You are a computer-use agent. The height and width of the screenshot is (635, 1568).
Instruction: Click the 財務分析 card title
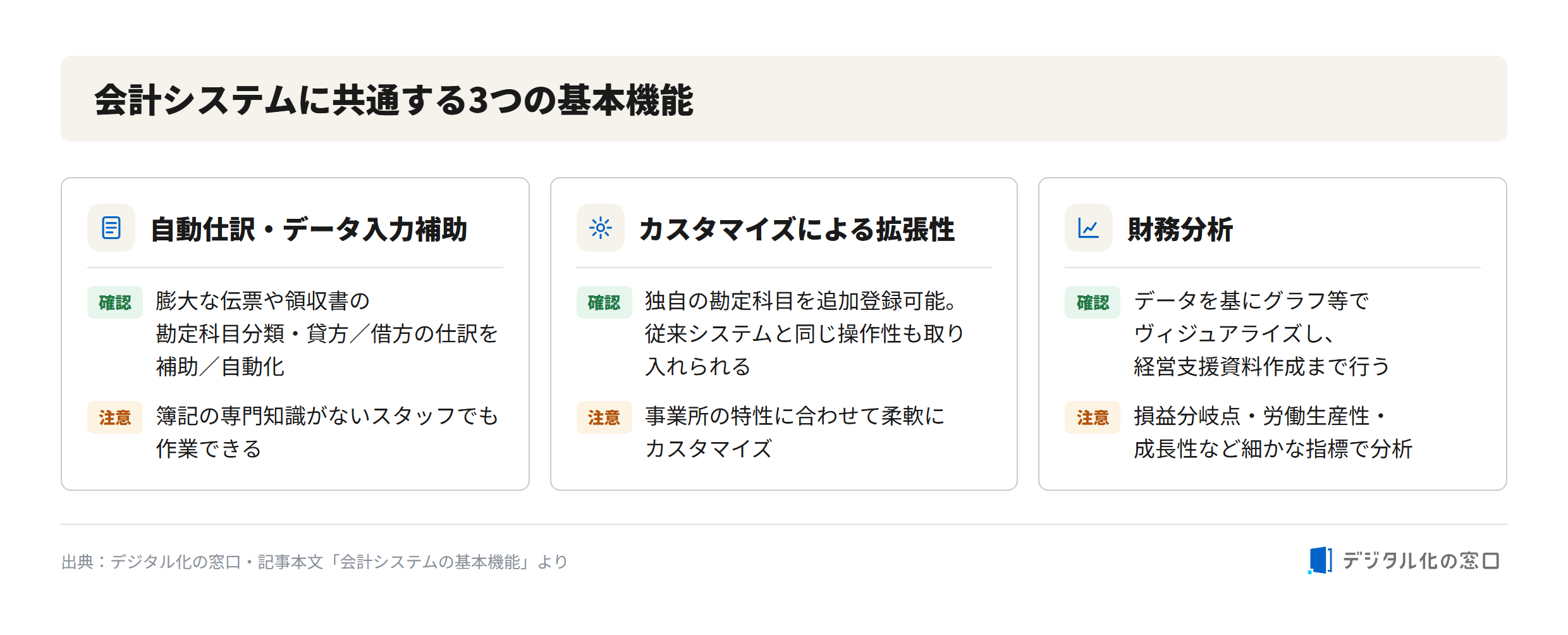point(1180,229)
